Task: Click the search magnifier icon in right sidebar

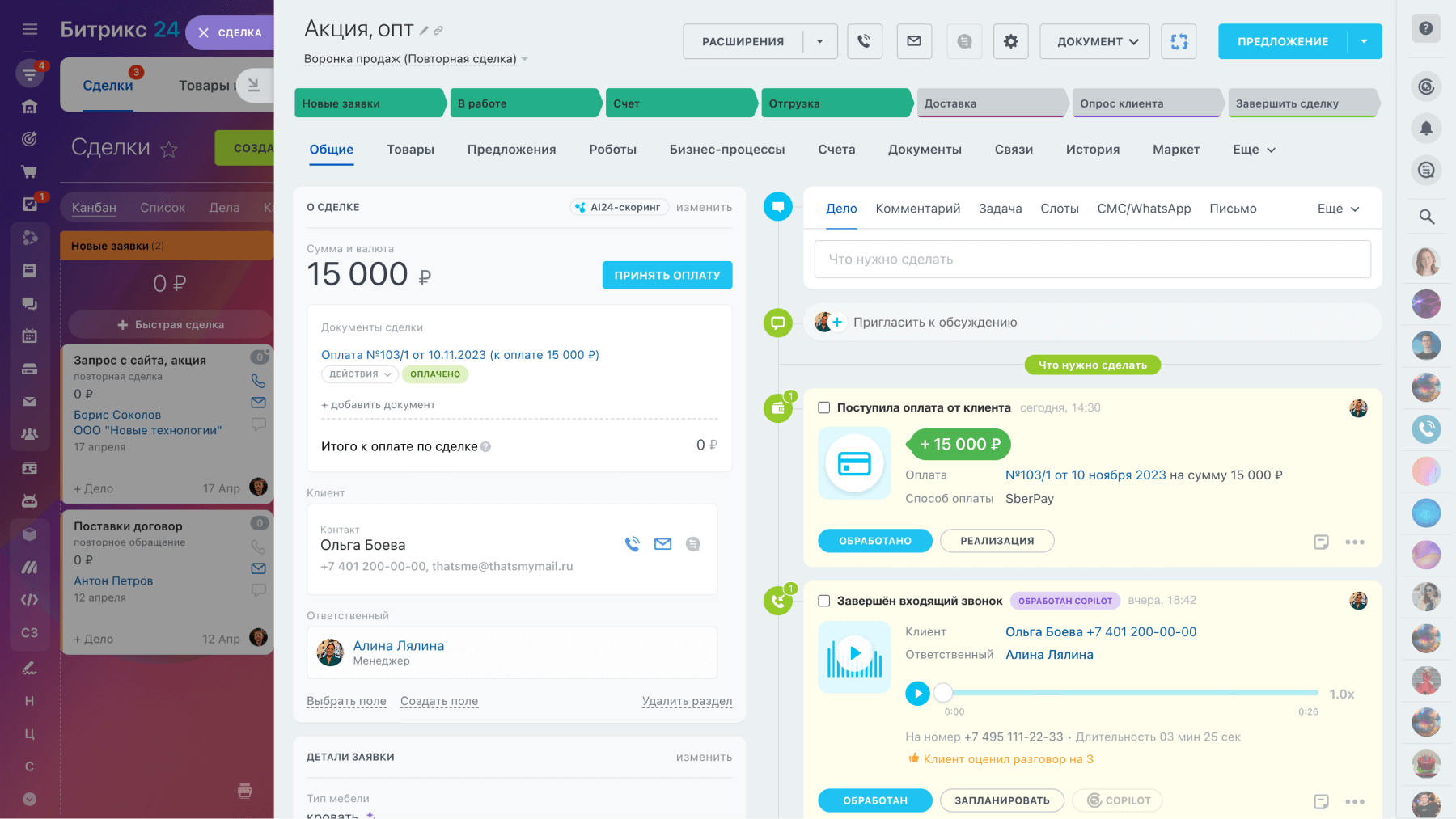Action: tap(1426, 217)
